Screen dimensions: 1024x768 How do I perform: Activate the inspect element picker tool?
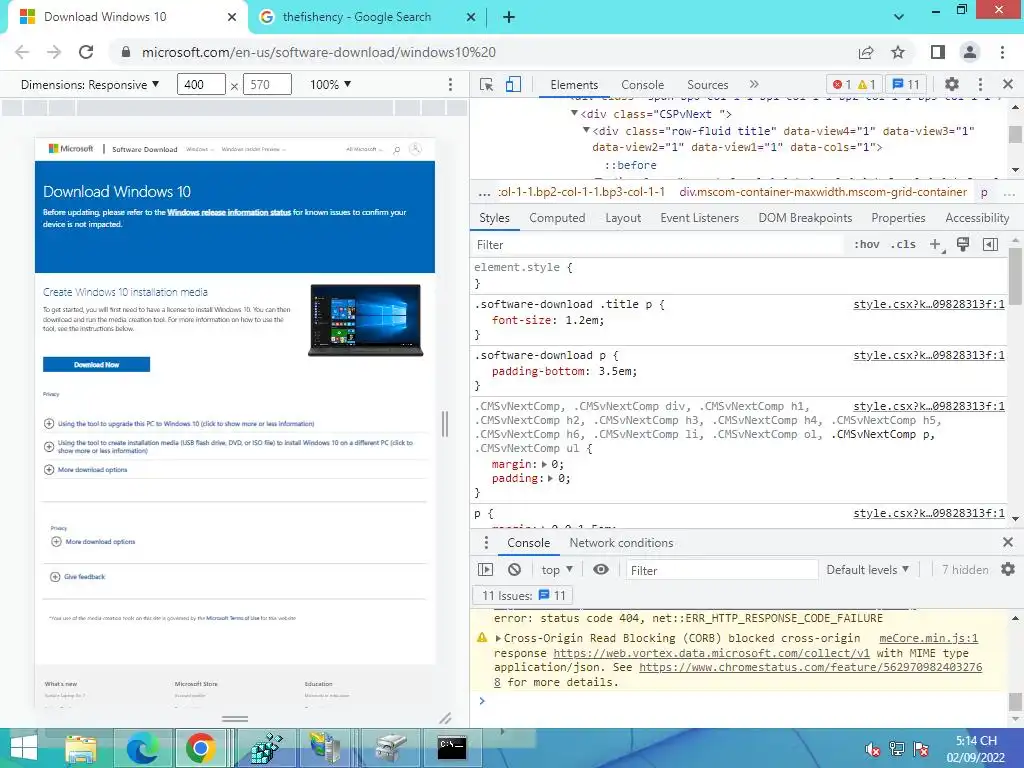[487, 85]
